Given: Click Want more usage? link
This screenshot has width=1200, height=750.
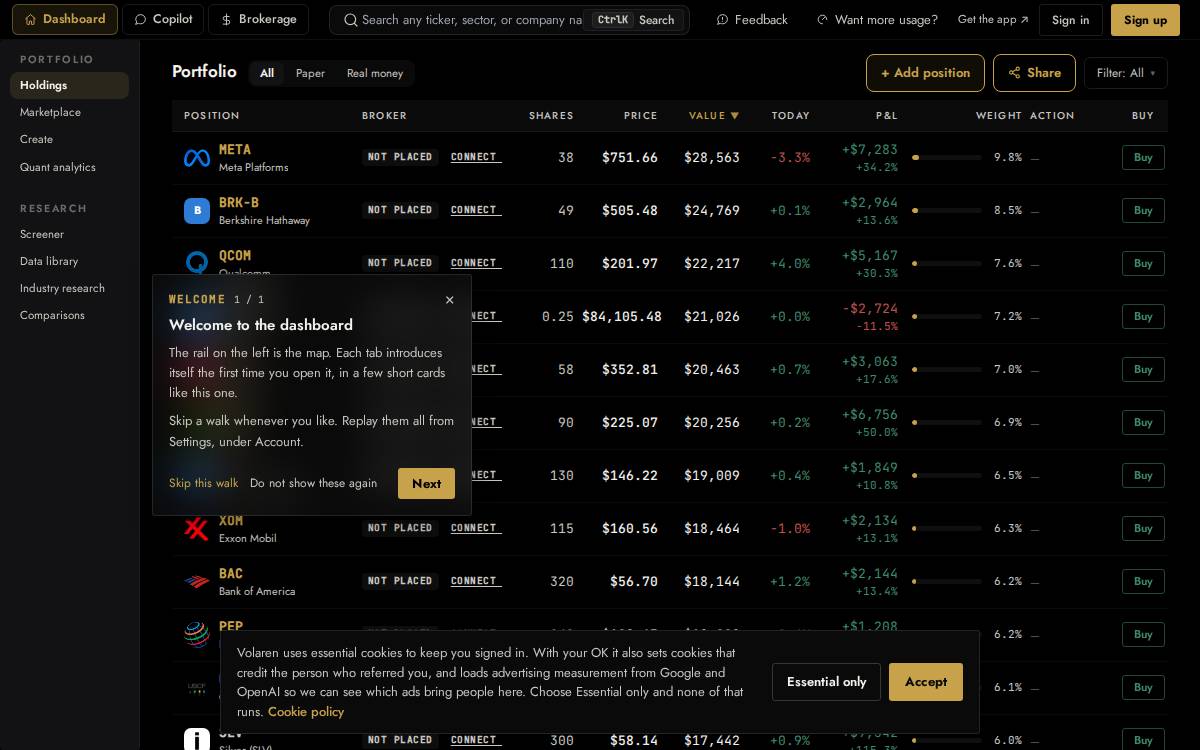Looking at the screenshot, I should click(x=877, y=20).
